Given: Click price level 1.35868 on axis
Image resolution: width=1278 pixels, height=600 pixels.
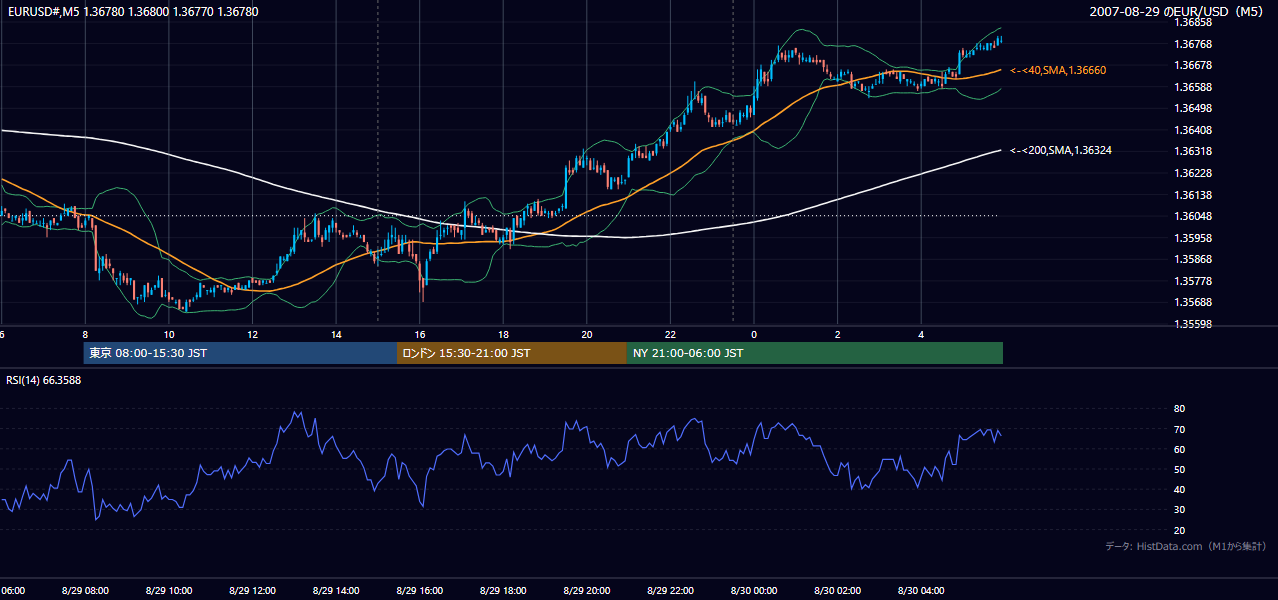Looking at the screenshot, I should click(1191, 259).
